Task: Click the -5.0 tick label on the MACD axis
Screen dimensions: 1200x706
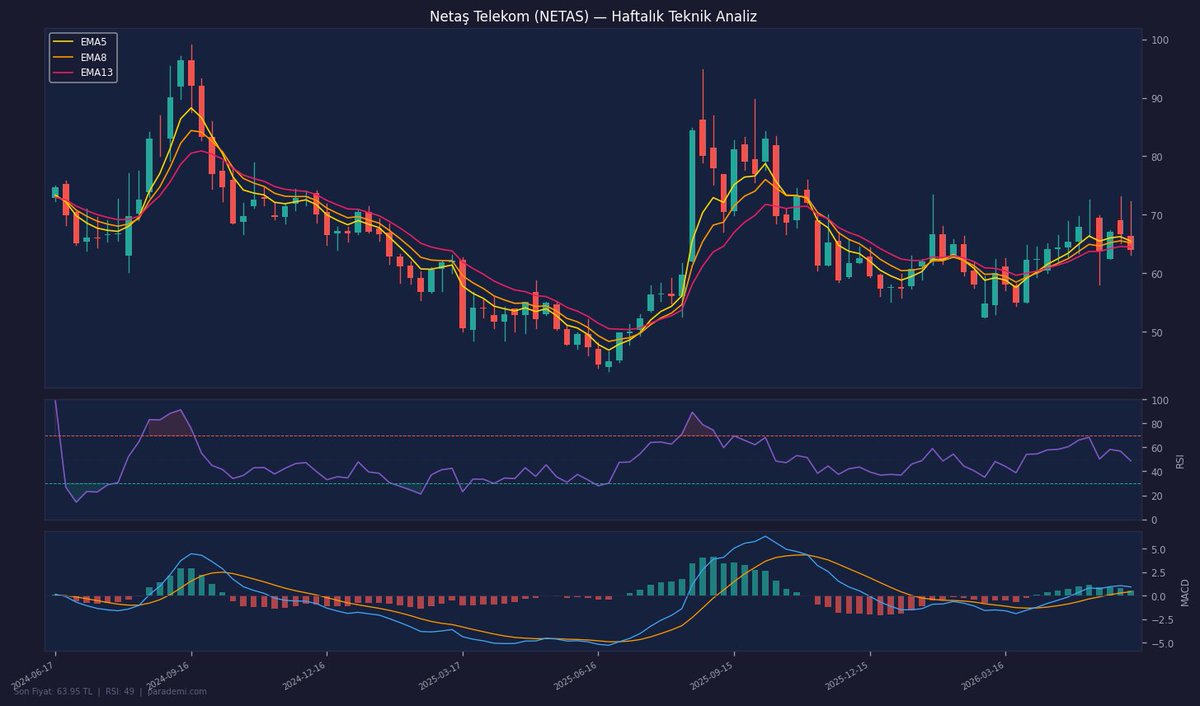Action: 1161,643
